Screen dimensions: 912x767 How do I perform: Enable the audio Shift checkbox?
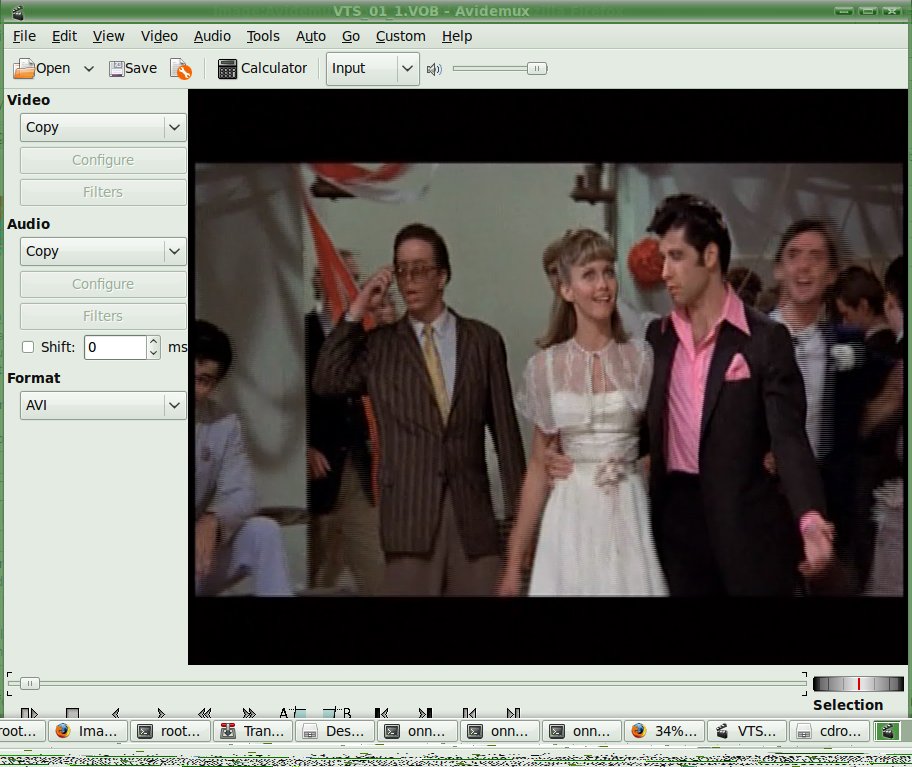tap(28, 347)
